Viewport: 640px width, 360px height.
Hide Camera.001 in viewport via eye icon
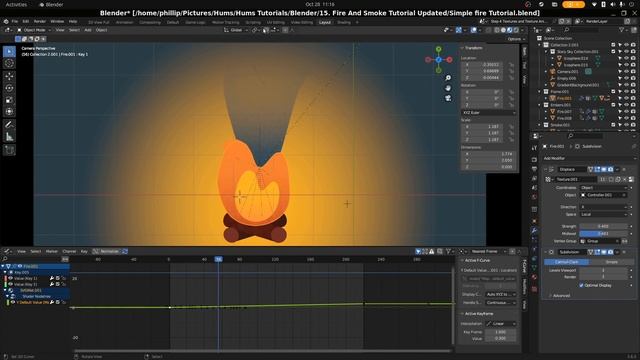point(627,71)
